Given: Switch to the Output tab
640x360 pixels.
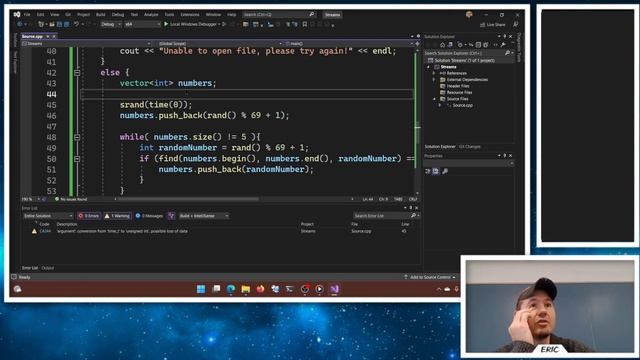Looking at the screenshot, I should pyautogui.click(x=48, y=268).
